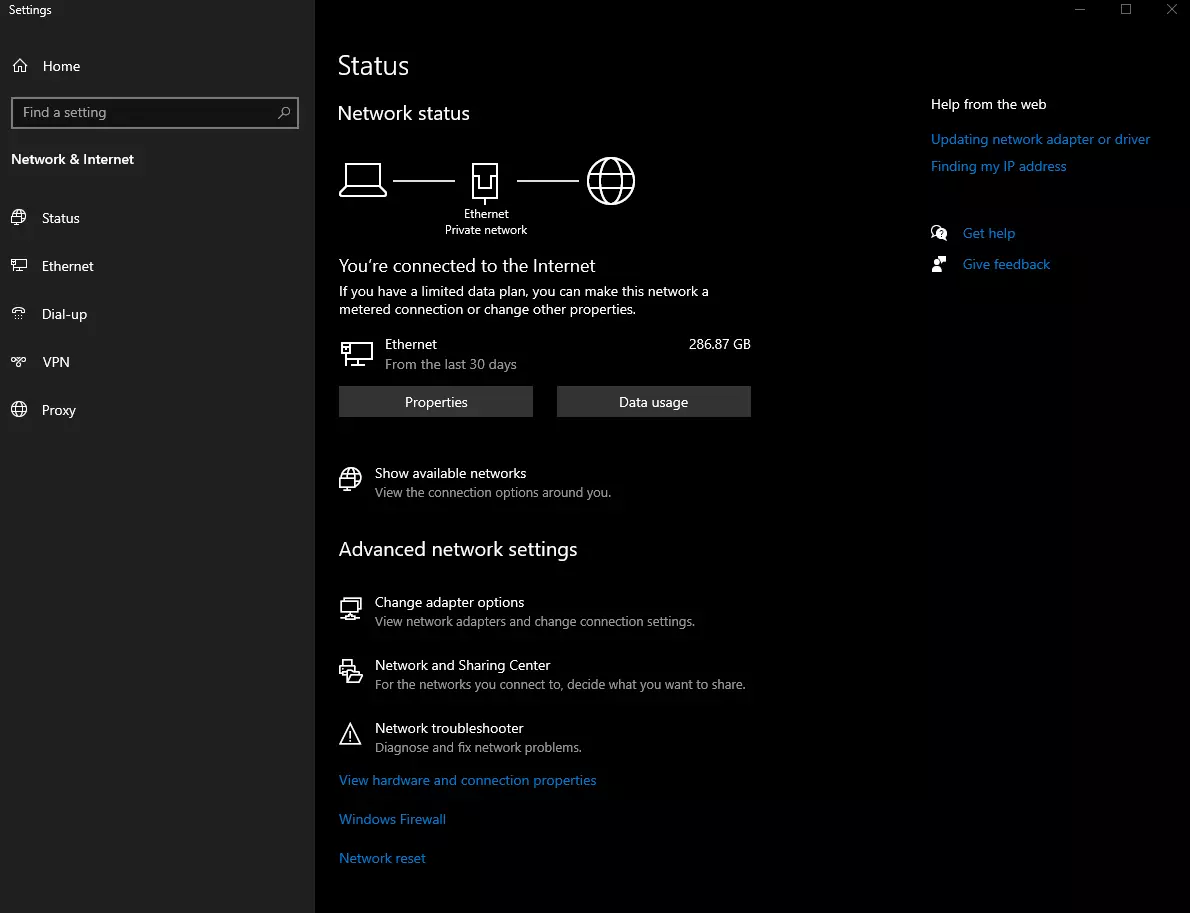This screenshot has width=1190, height=913.
Task: Follow the Windows Firewall link
Action: (392, 819)
